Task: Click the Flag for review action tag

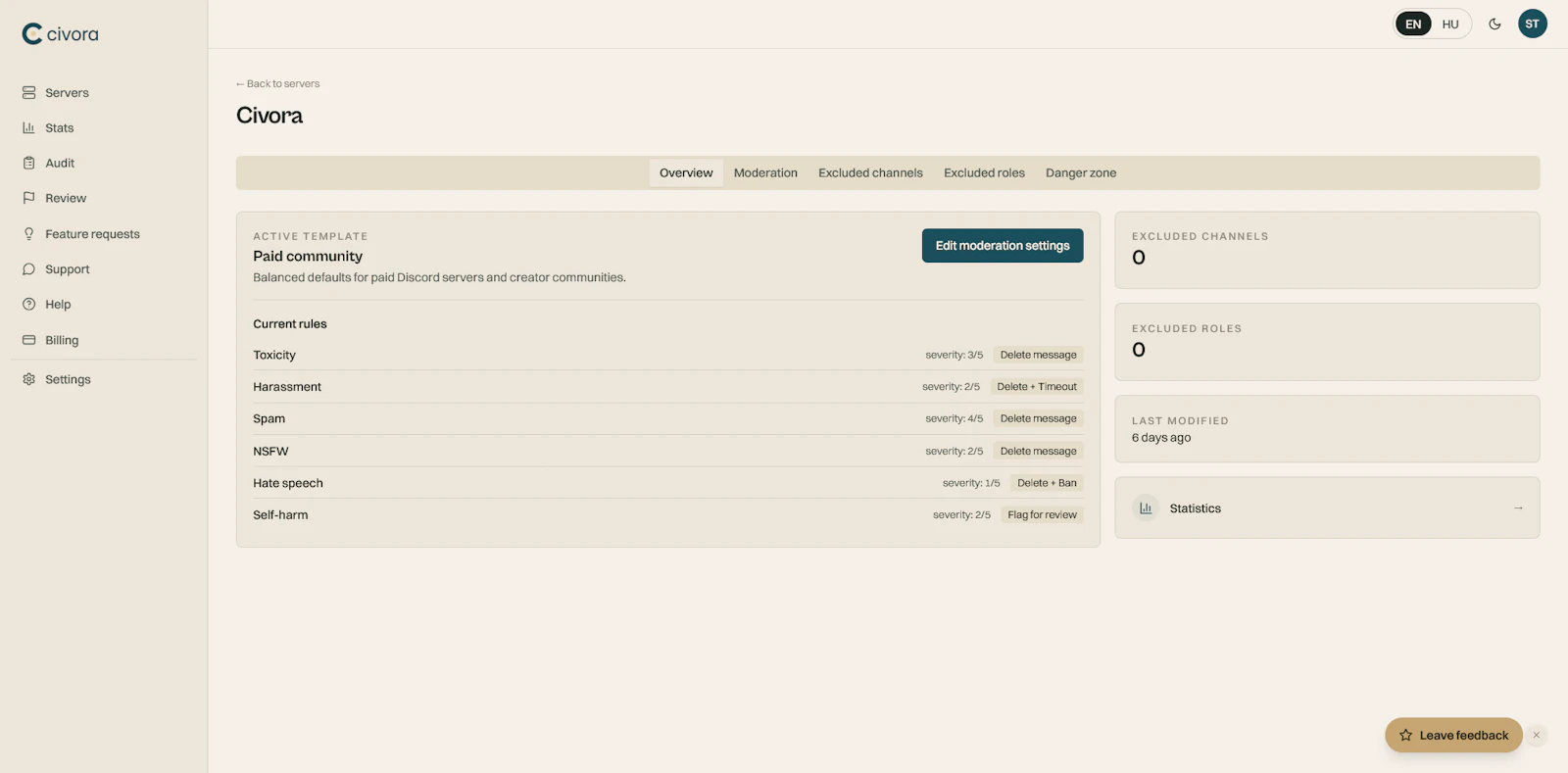Action: point(1042,515)
